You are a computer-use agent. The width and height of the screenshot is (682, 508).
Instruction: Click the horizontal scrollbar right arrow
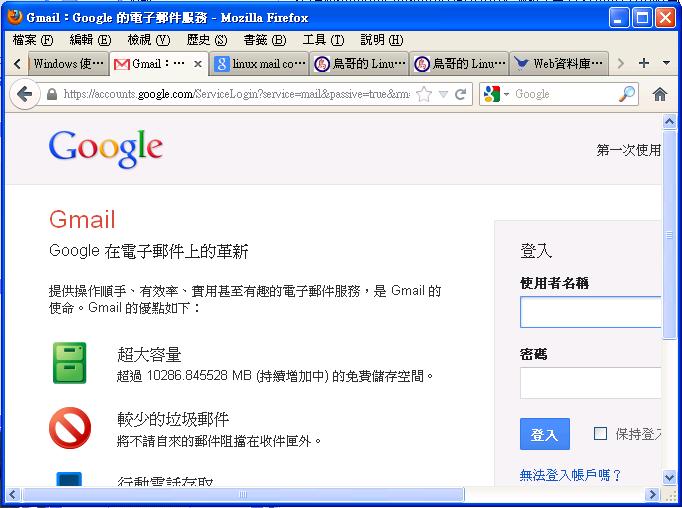(652, 494)
